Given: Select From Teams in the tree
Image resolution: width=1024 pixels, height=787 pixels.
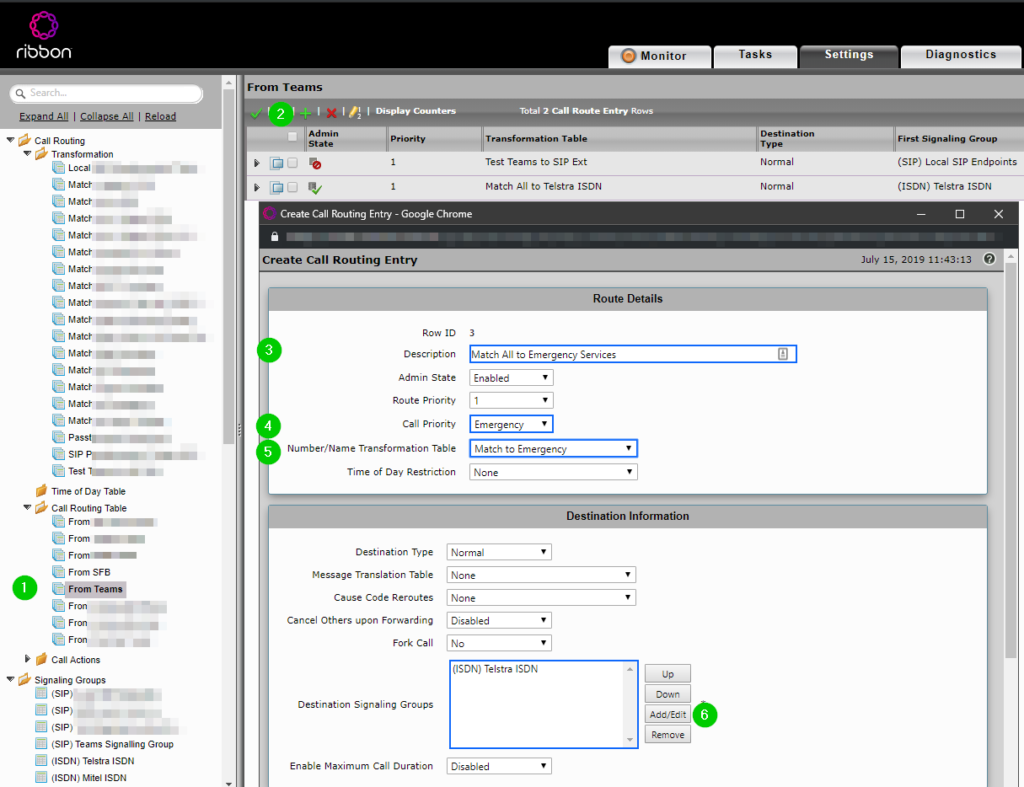Looking at the screenshot, I should pos(95,588).
